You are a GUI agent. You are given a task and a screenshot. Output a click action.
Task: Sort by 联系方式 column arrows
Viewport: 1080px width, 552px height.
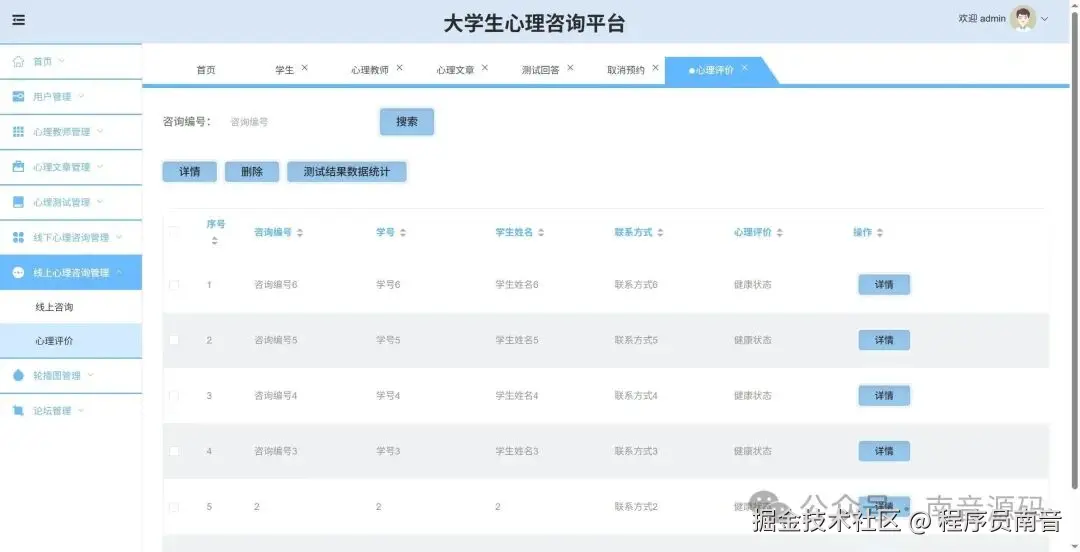[x=660, y=233]
